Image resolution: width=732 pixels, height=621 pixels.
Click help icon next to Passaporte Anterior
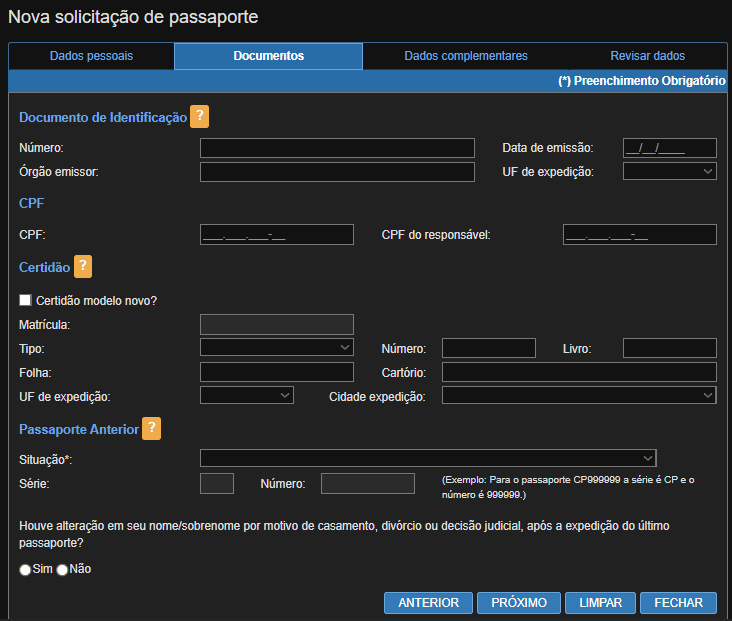pos(151,428)
